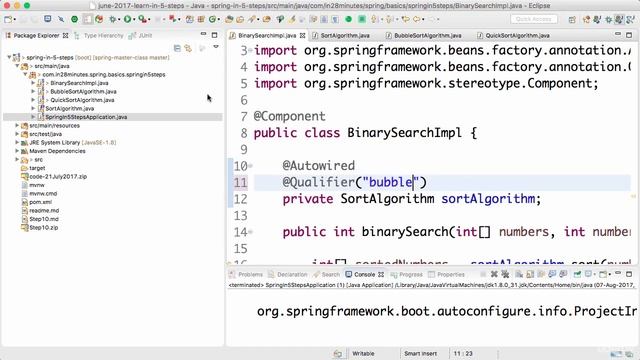Collapse the src/main/java folder node
The height and width of the screenshot is (360, 640).
17,66
